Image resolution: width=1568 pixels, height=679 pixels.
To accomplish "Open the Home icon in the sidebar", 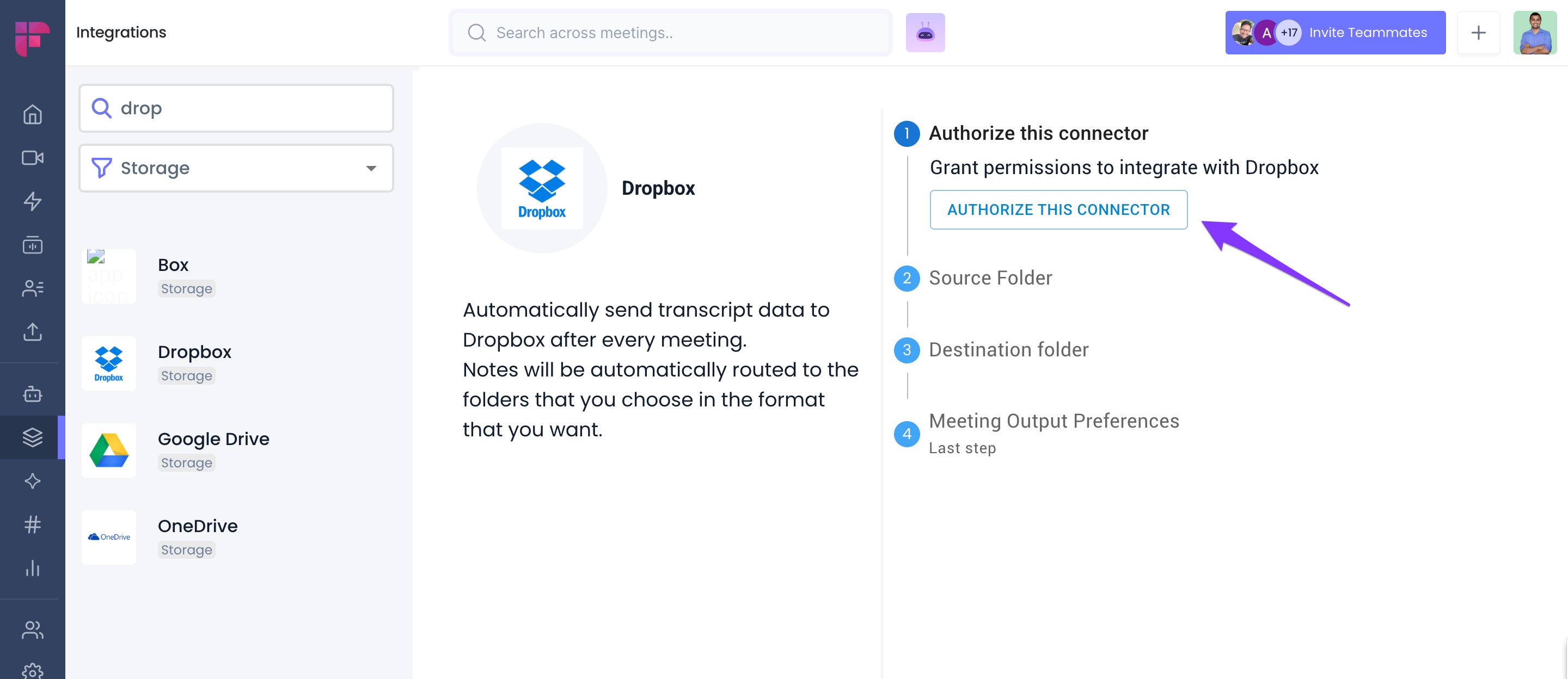I will (x=31, y=114).
